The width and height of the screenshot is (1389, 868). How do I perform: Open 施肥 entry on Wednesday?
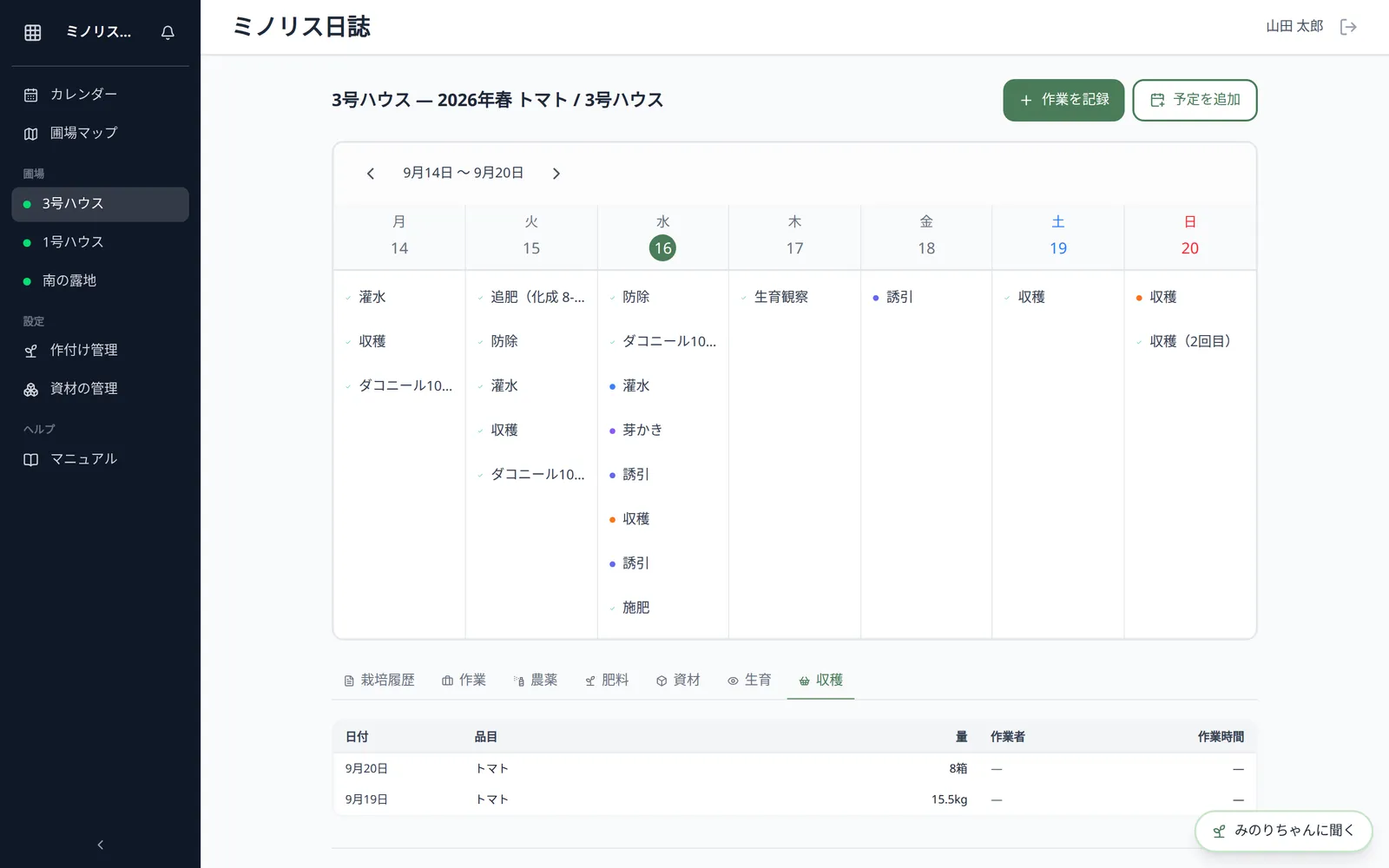pyautogui.click(x=663, y=608)
